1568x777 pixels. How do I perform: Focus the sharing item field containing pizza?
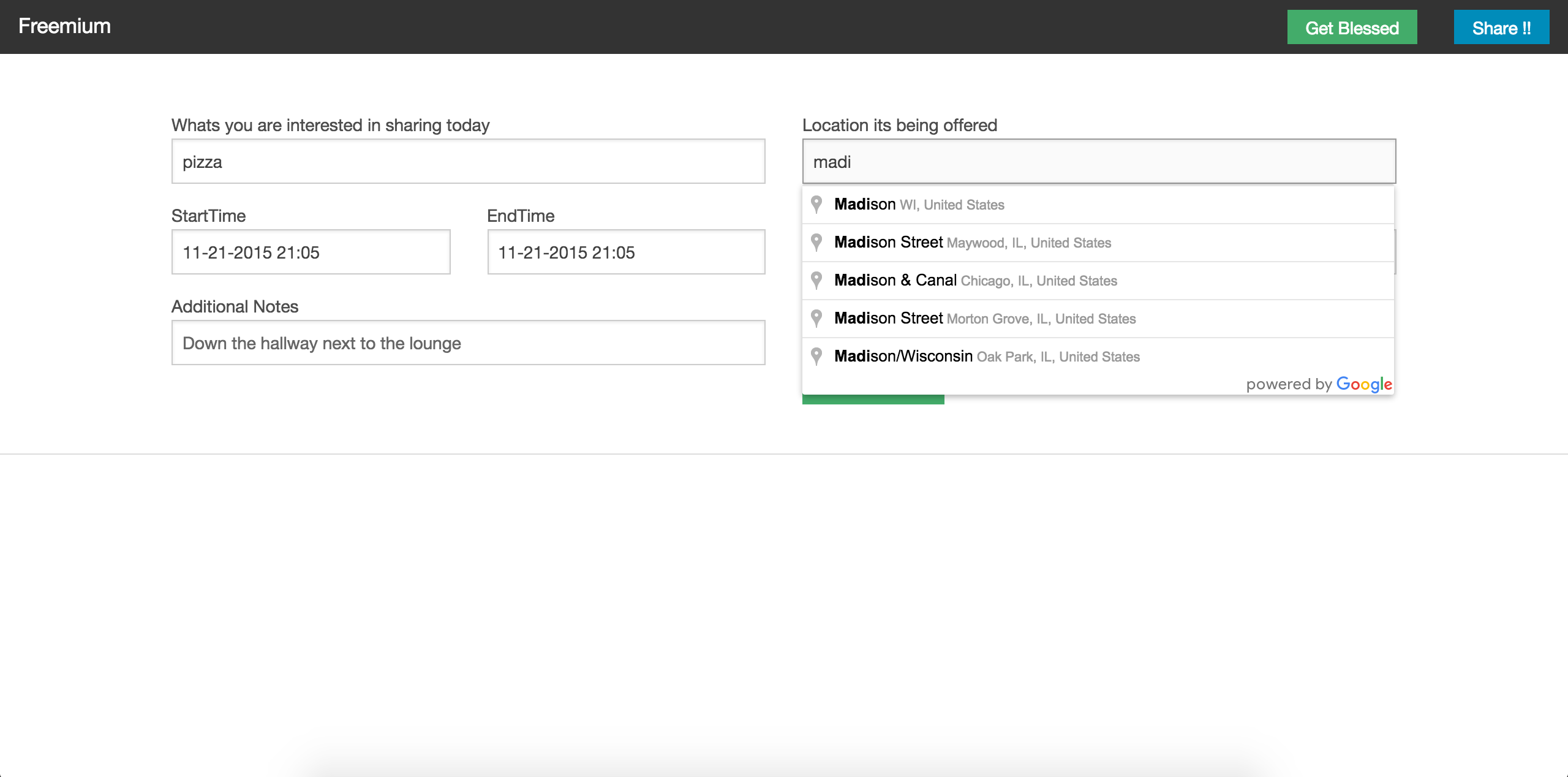pos(468,162)
